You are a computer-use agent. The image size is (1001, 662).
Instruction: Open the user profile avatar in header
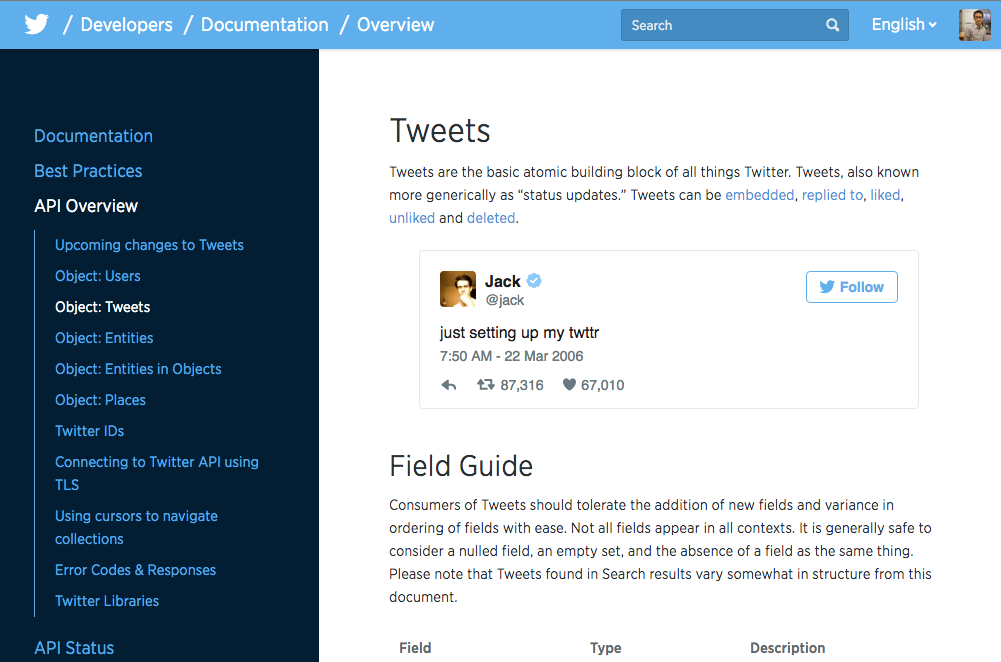(975, 25)
